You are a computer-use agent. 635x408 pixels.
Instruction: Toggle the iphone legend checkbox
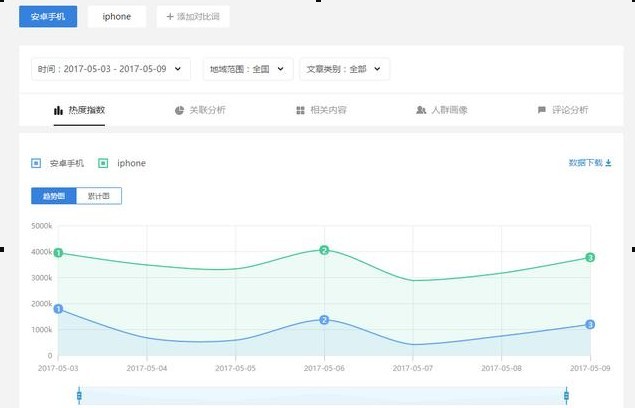(x=103, y=163)
